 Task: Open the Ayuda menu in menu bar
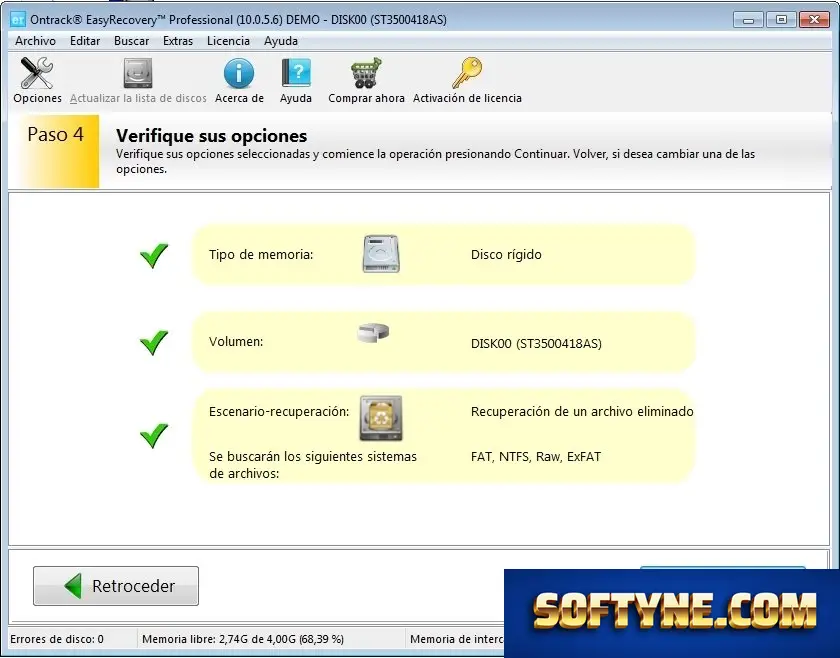click(x=281, y=41)
